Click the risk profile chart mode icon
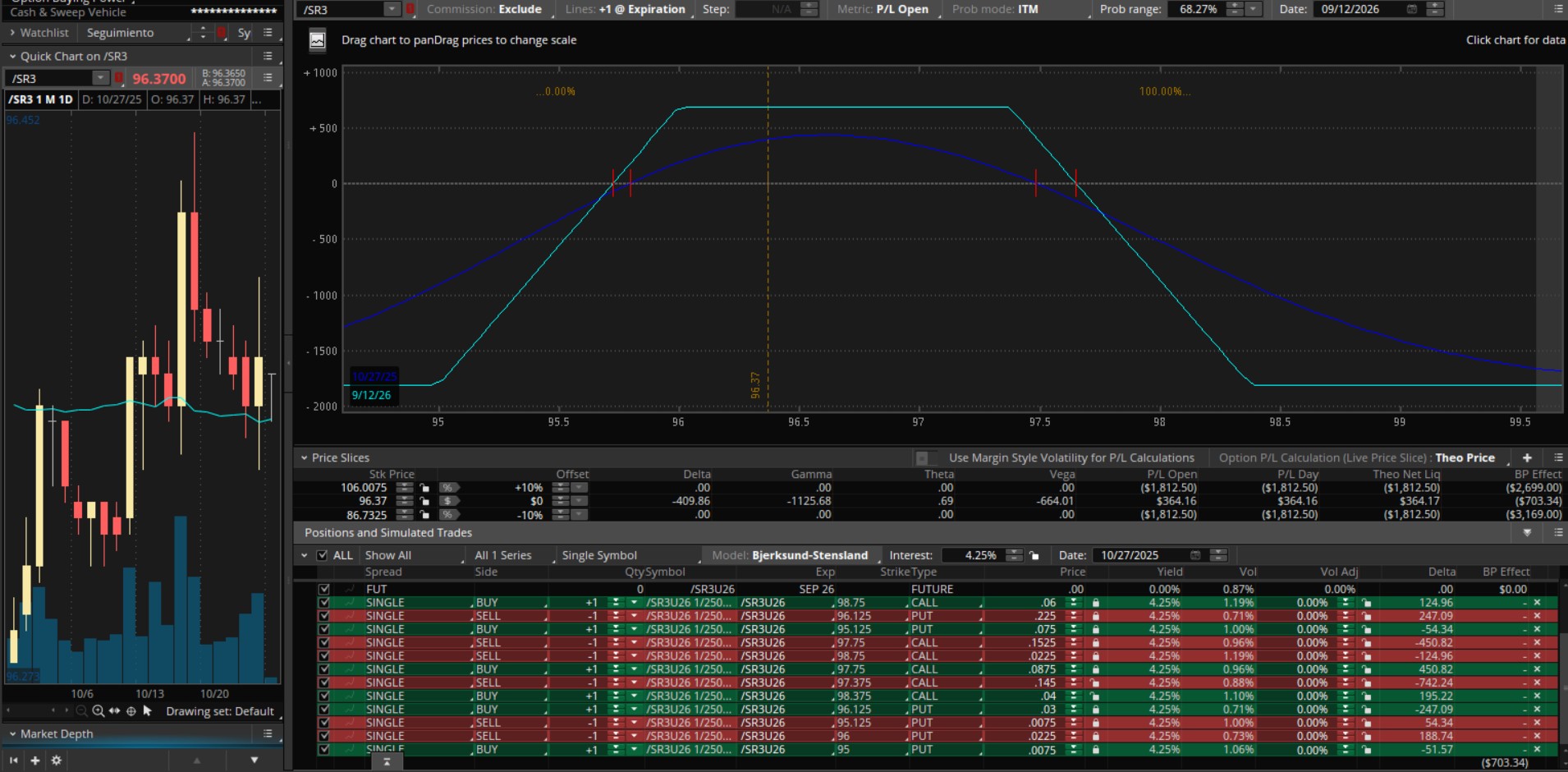This screenshot has width=1568, height=772. tap(317, 40)
